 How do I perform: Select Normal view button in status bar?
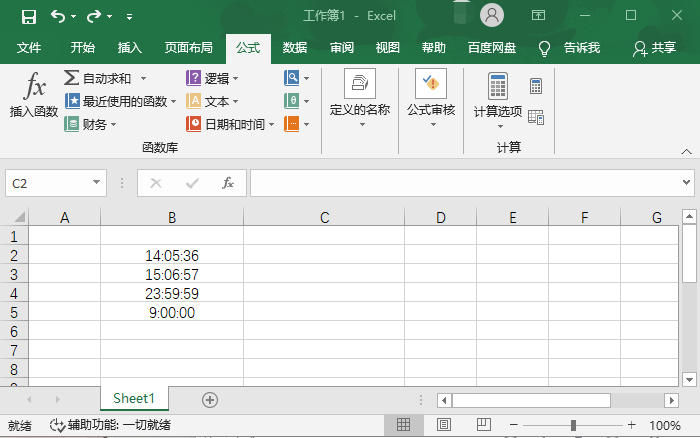tap(404, 425)
